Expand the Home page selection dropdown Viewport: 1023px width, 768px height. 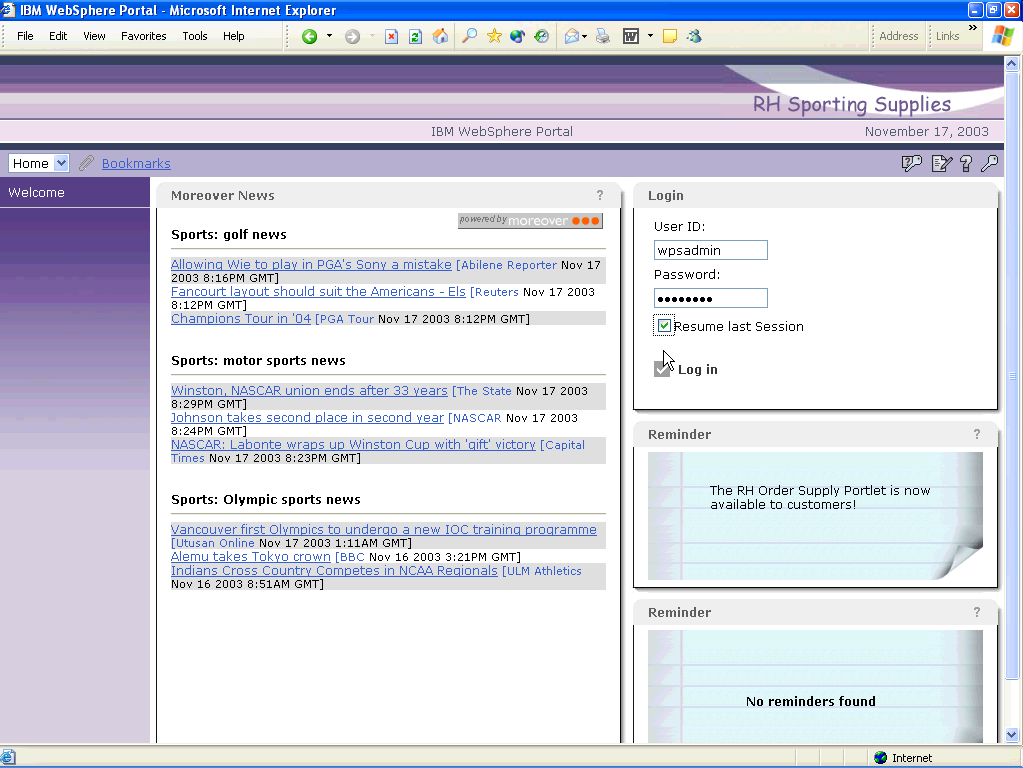tap(61, 163)
